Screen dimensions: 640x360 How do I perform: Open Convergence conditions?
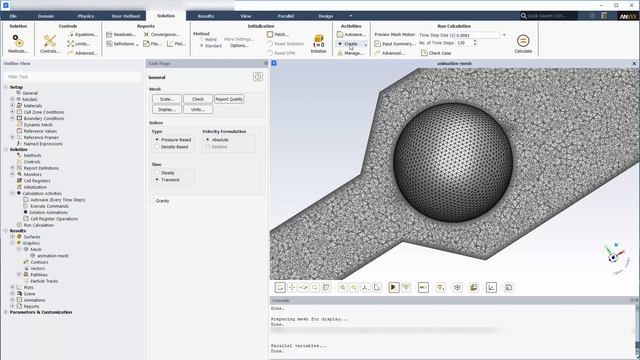pos(162,35)
